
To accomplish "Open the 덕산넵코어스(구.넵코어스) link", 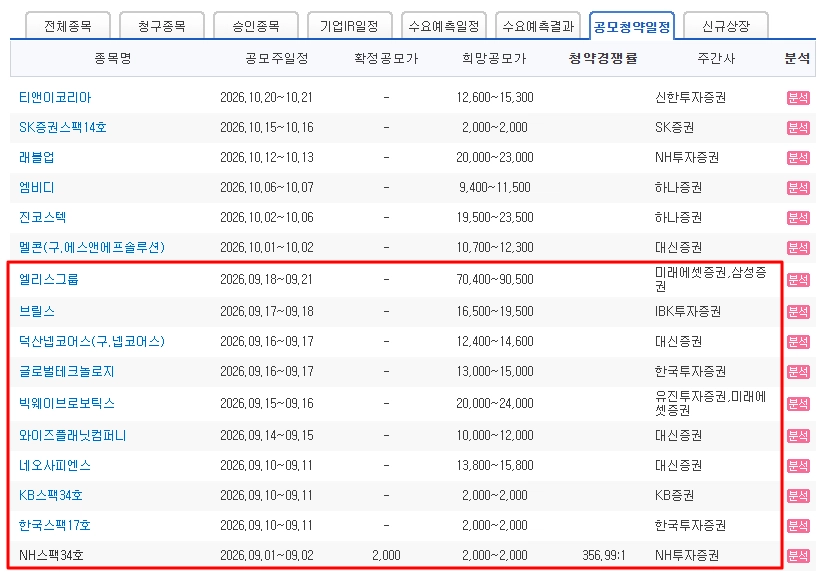I will [92, 341].
